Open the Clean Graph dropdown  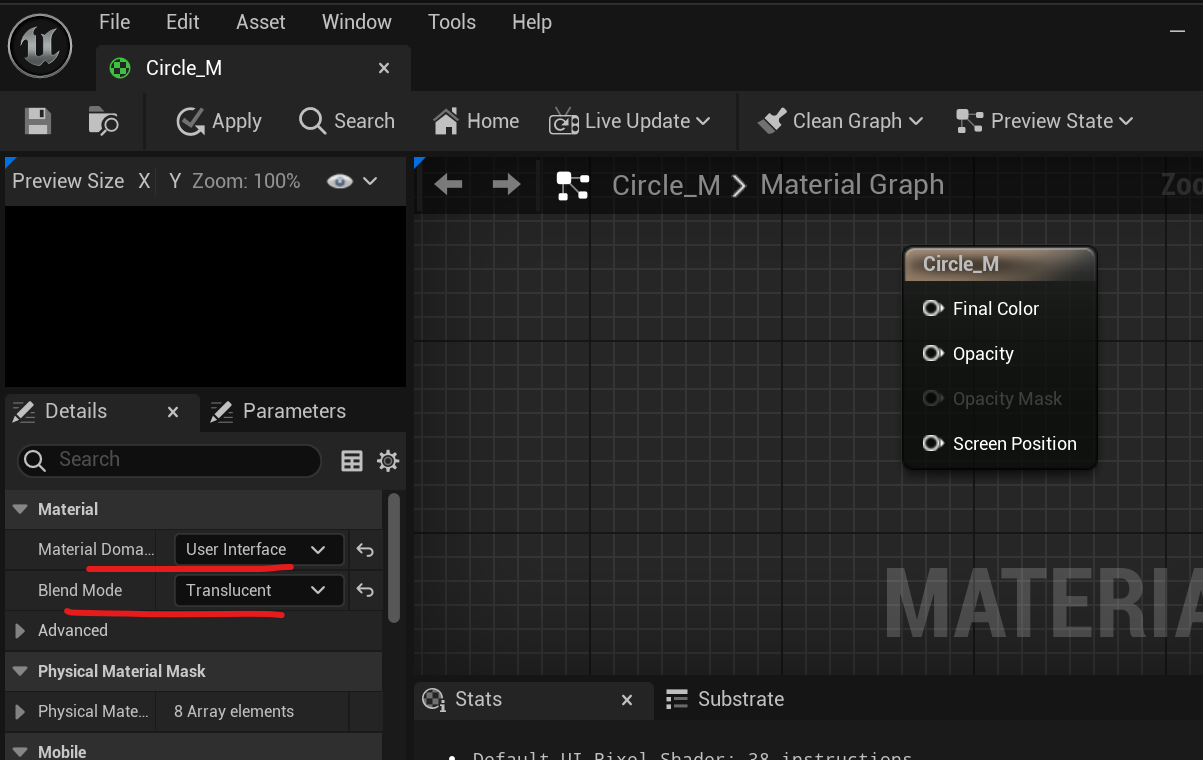840,121
